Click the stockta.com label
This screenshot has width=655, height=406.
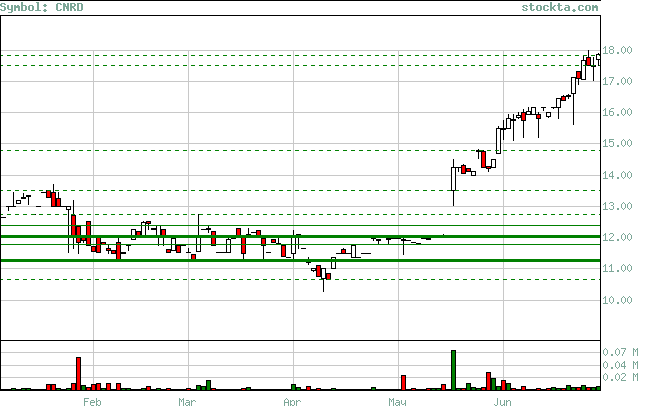pyautogui.click(x=560, y=8)
